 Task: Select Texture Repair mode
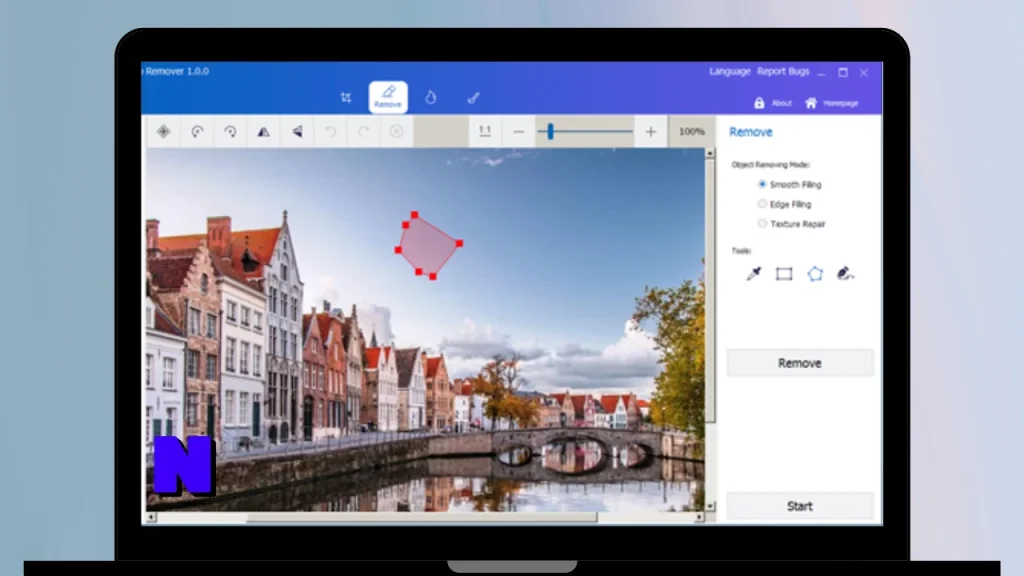click(792, 223)
